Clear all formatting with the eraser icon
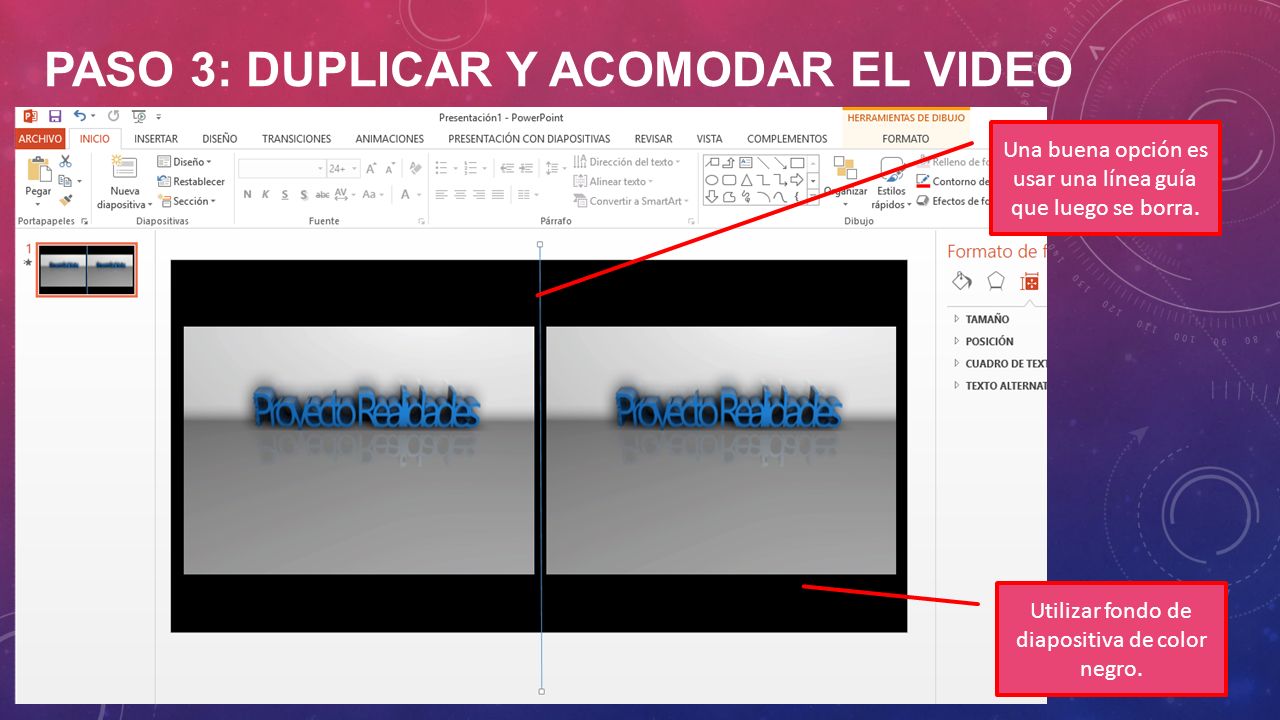 [415, 168]
